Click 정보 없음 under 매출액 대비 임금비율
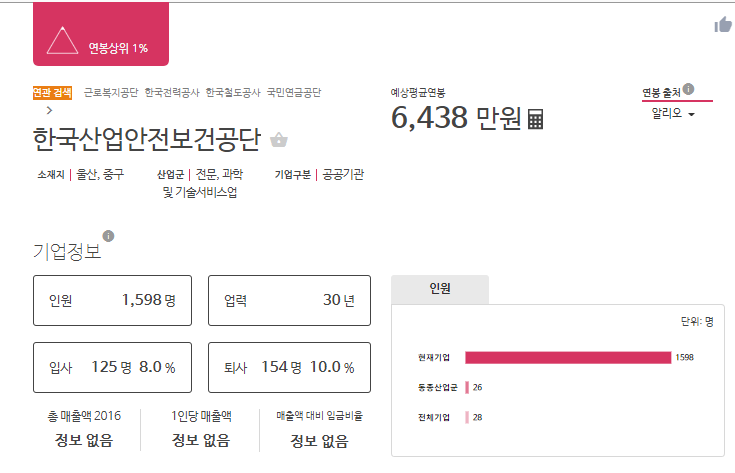The height and width of the screenshot is (473, 735). [319, 441]
